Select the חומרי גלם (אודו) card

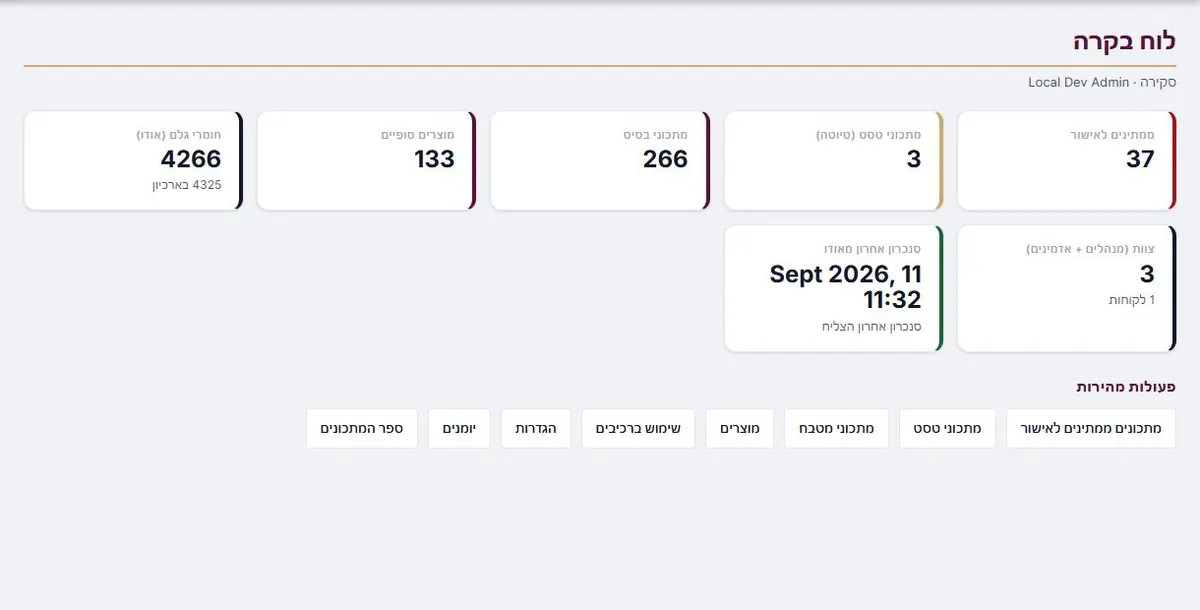click(134, 161)
